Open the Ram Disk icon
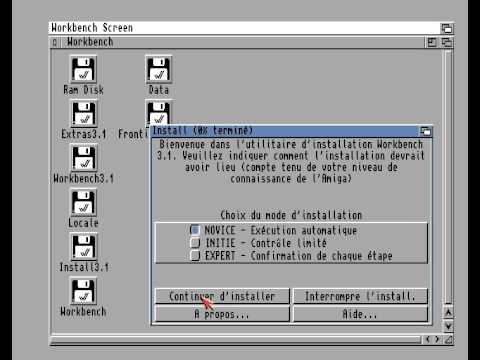The height and width of the screenshot is (360, 480). pos(83,69)
